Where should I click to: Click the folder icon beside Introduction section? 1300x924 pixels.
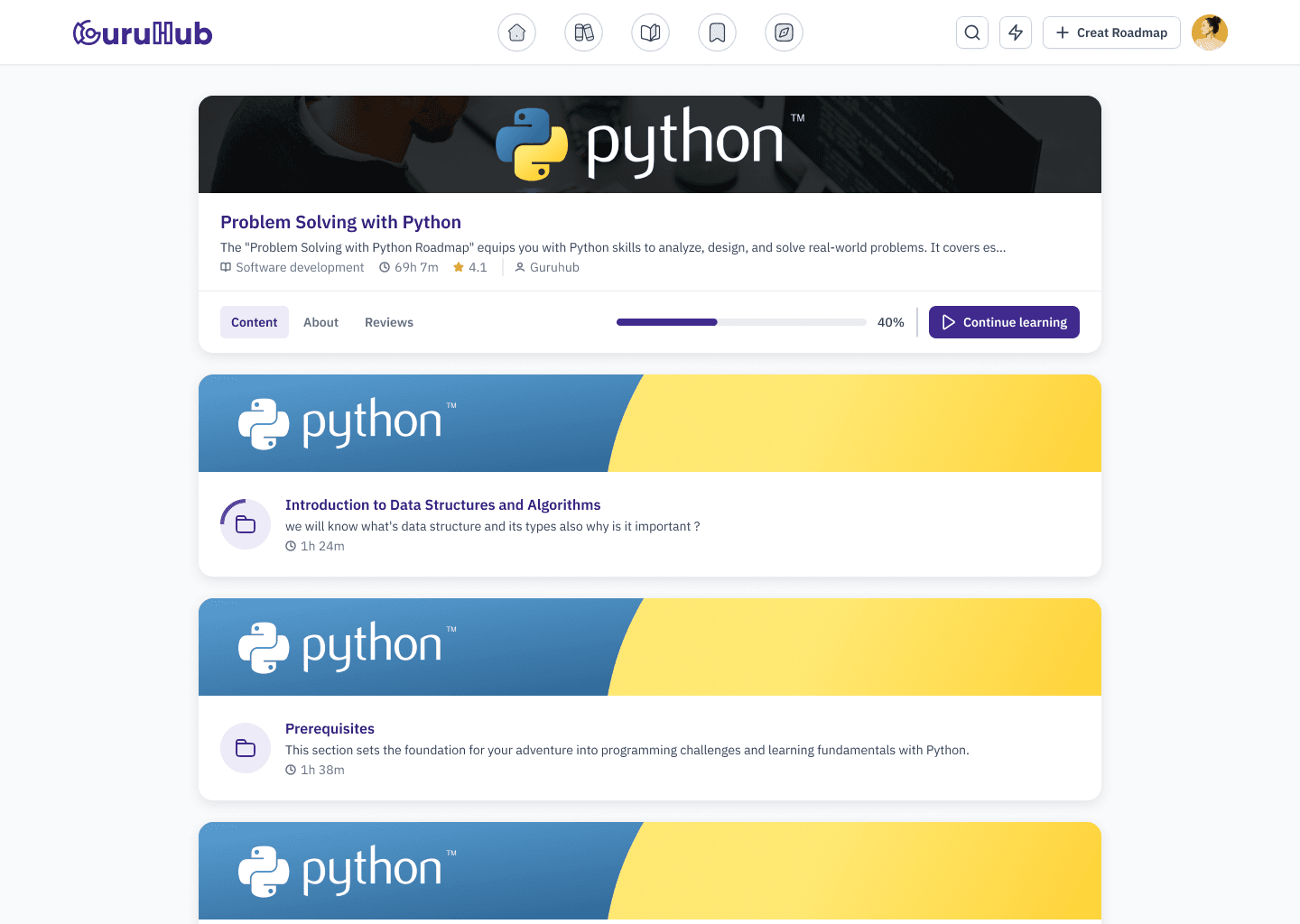point(245,523)
